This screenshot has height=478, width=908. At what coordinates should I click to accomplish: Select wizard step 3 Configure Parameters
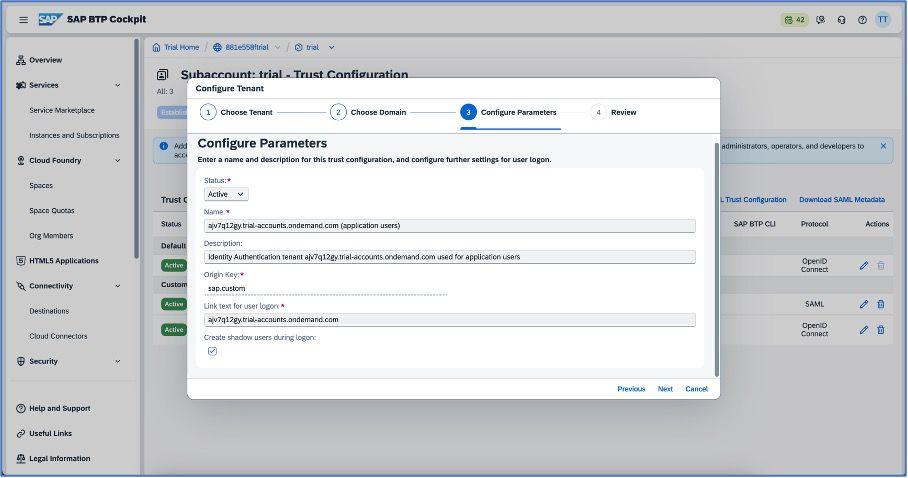[x=508, y=112]
